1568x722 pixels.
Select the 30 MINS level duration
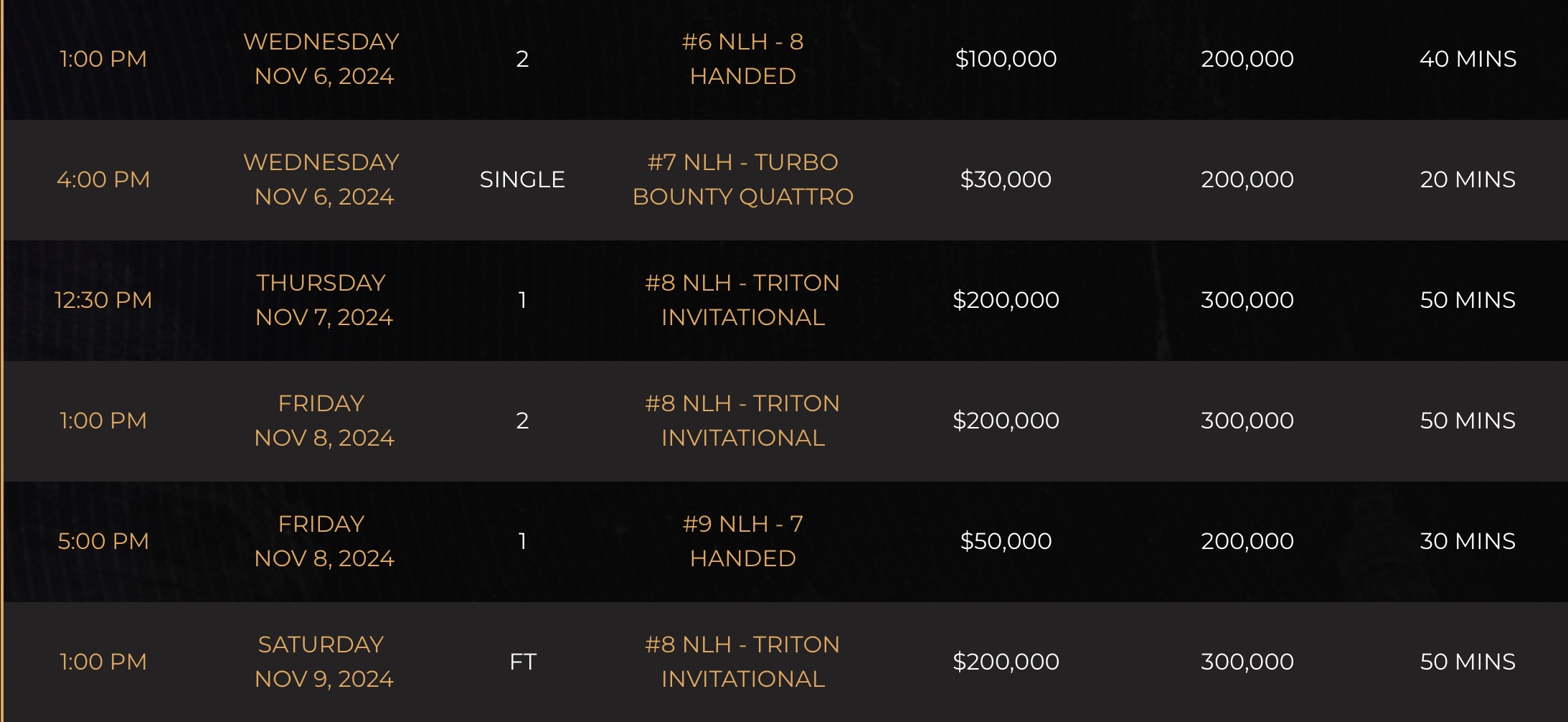click(1468, 541)
